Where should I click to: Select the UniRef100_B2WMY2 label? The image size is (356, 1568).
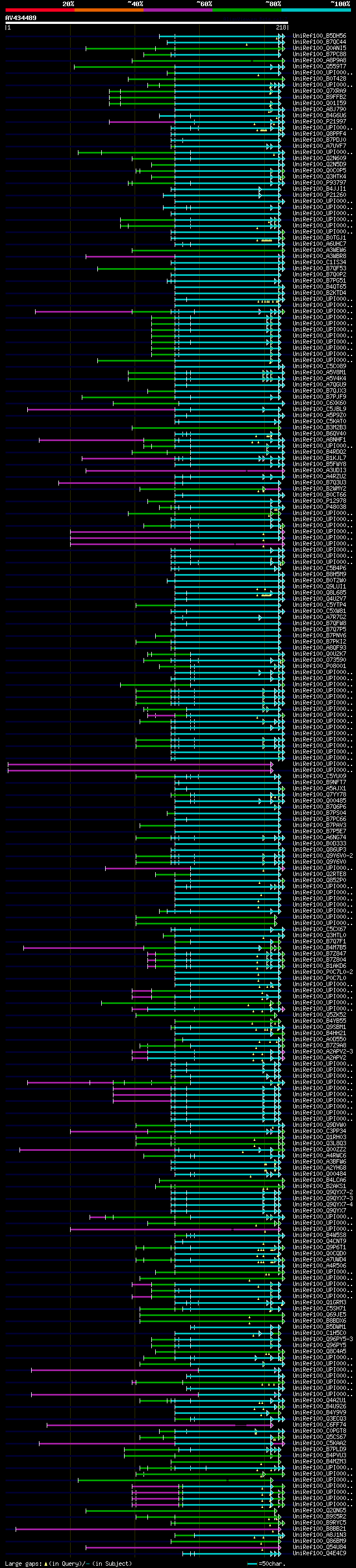point(319,489)
